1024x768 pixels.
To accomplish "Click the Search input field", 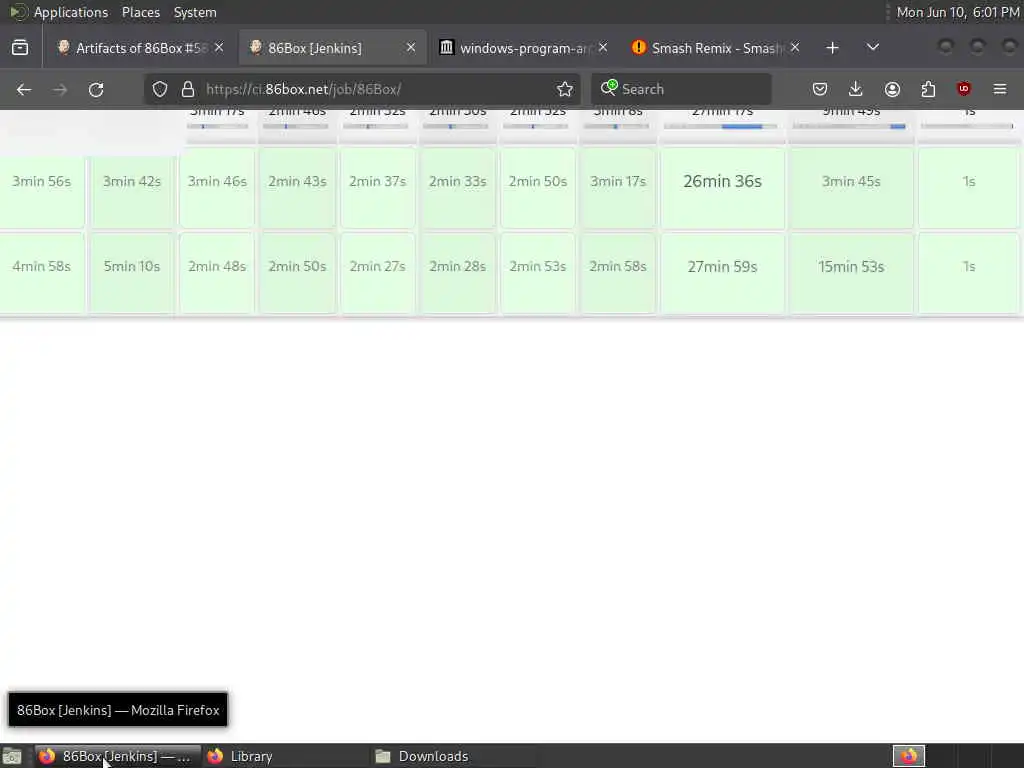I will coord(681,89).
